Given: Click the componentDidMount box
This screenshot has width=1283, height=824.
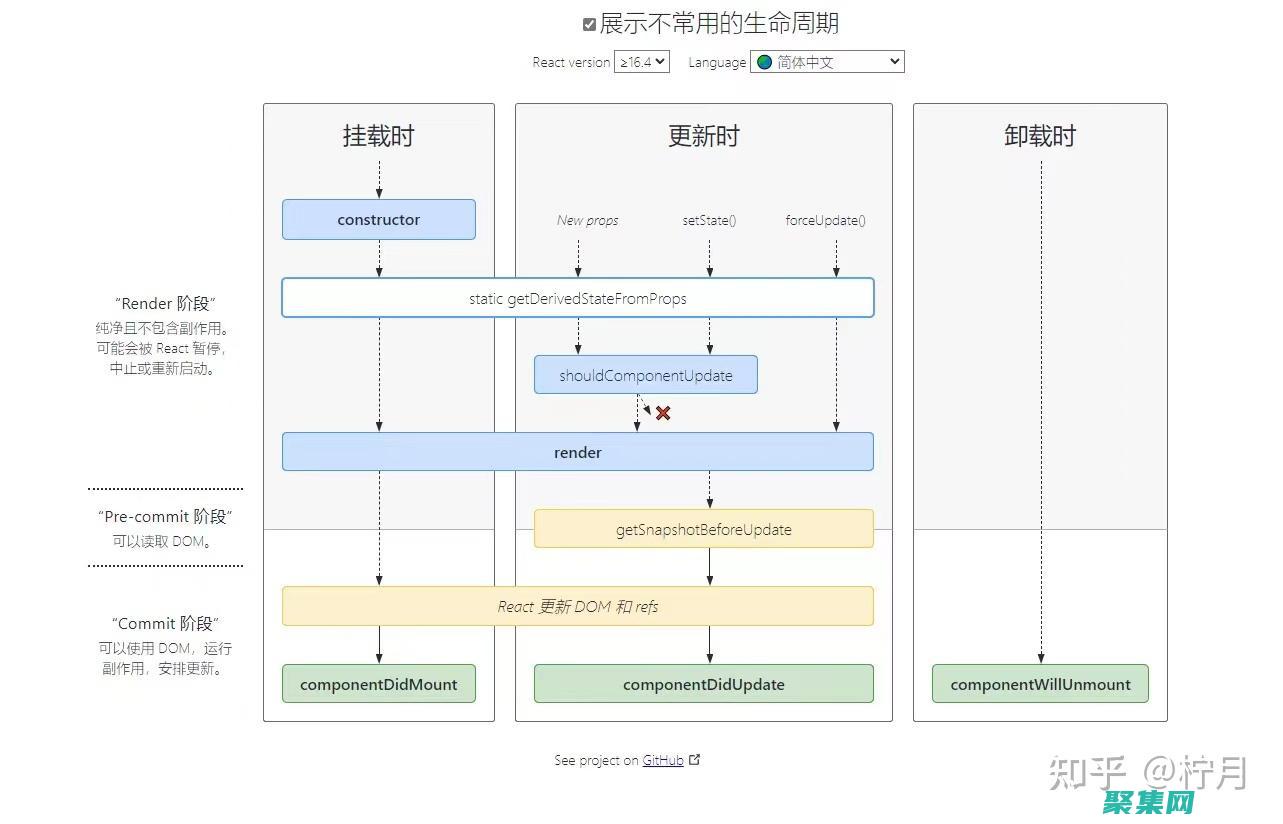Looking at the screenshot, I should pos(379,684).
